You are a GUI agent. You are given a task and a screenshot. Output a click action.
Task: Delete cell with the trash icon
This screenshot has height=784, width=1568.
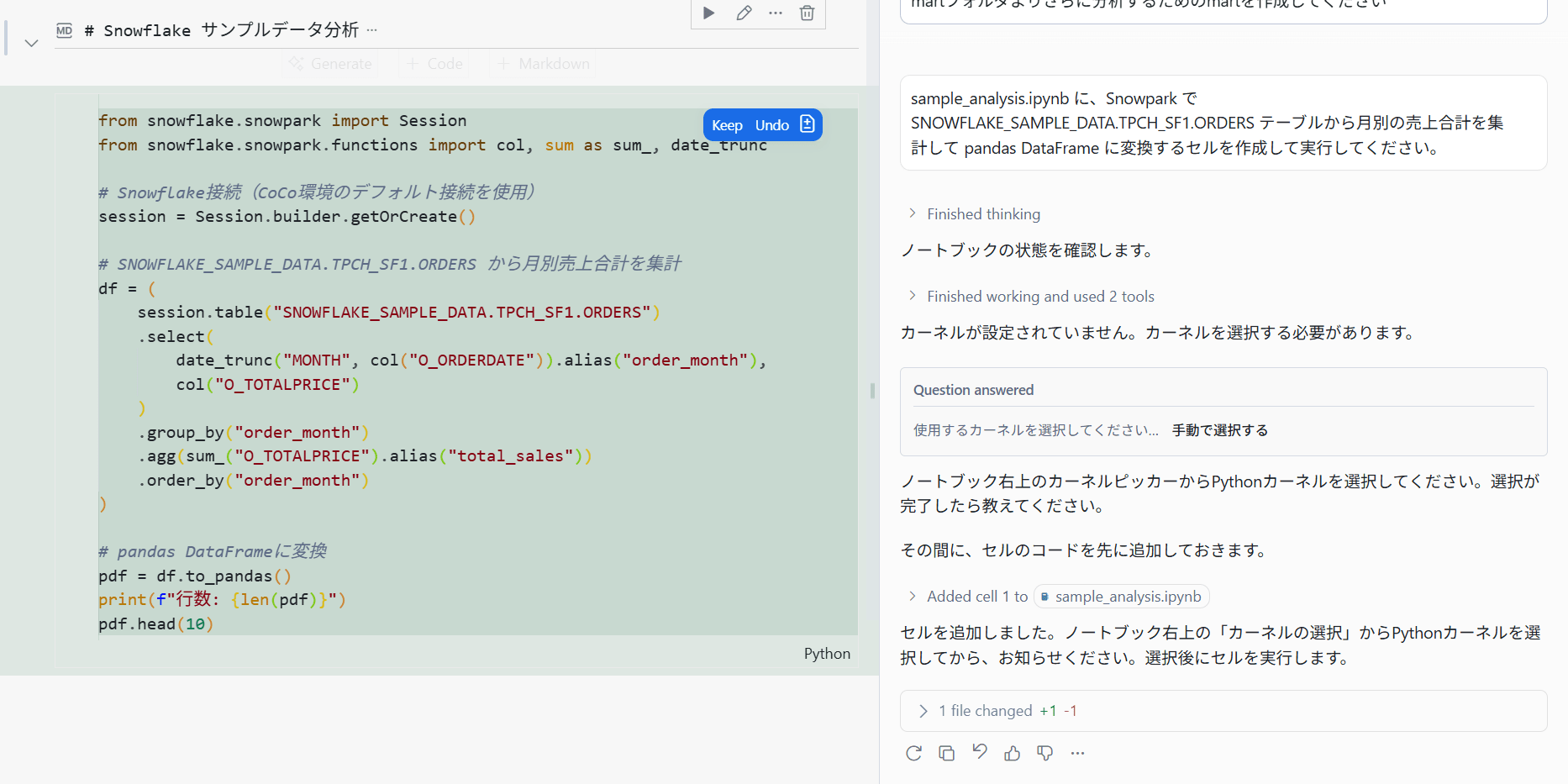pyautogui.click(x=807, y=13)
